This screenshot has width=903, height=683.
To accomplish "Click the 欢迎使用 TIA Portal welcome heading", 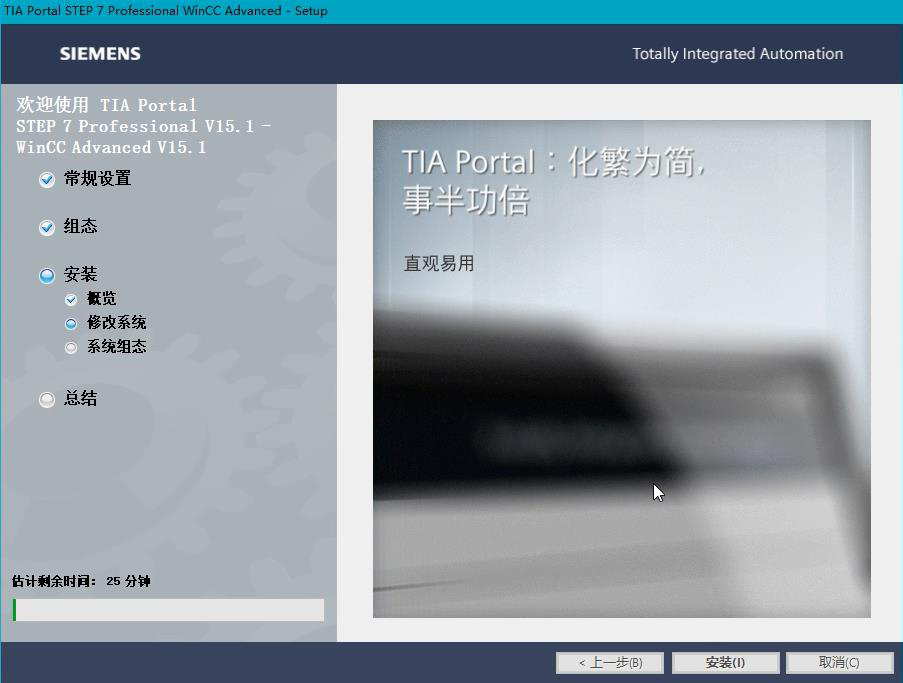I will pyautogui.click(x=143, y=126).
